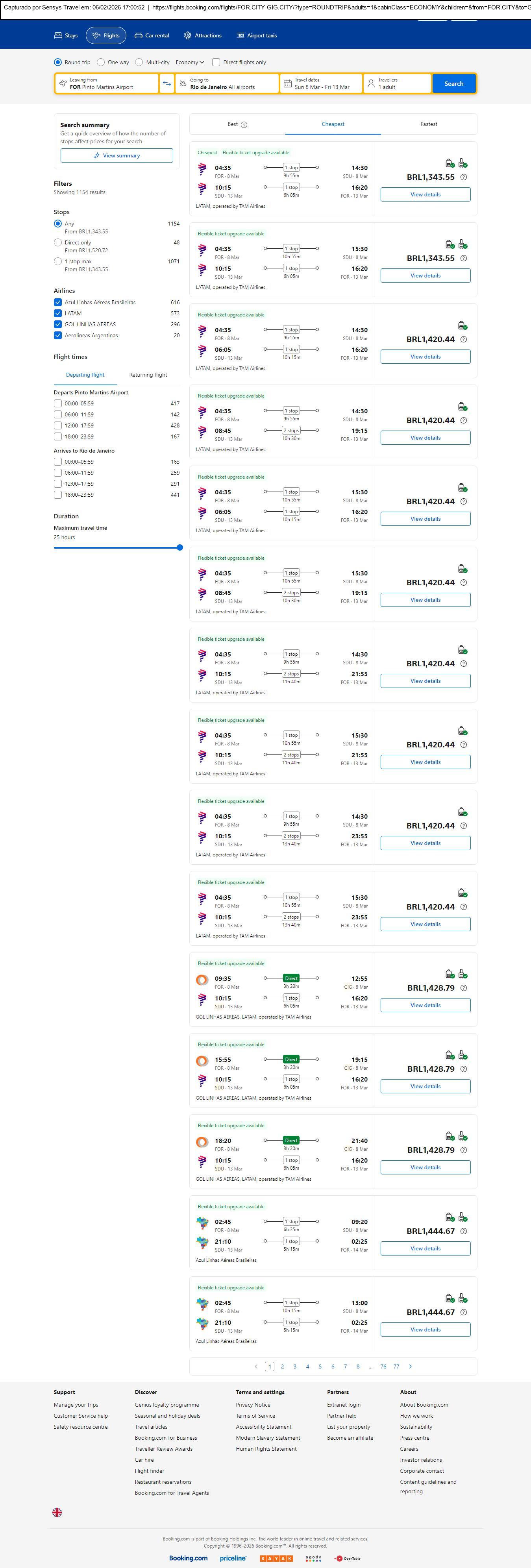Click the View summary button

(x=116, y=156)
